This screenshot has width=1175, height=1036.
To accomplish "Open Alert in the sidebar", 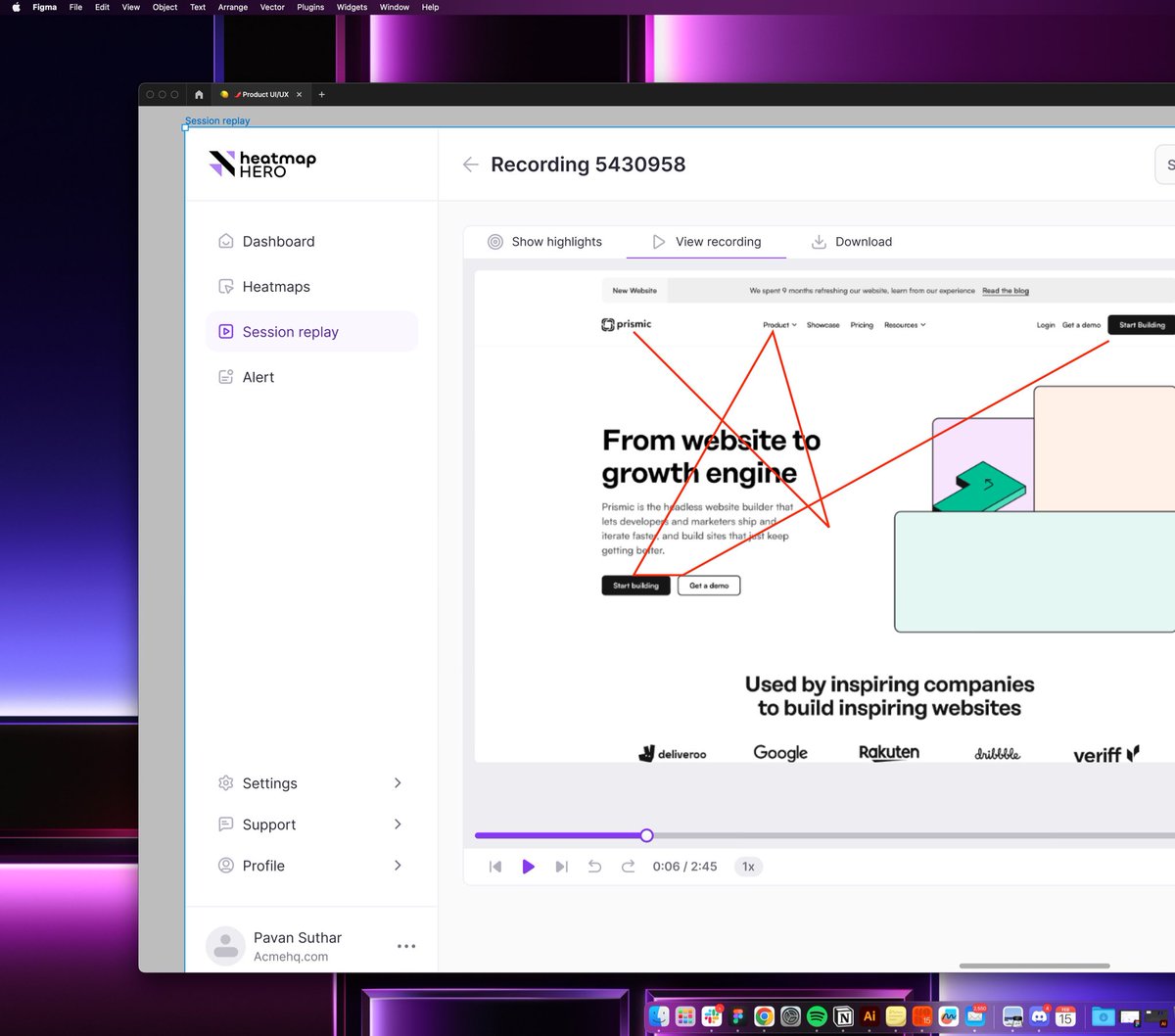I will tap(311, 377).
